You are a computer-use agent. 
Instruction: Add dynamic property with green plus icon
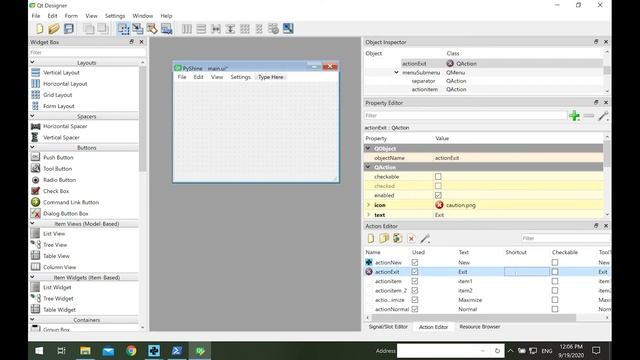pos(574,116)
